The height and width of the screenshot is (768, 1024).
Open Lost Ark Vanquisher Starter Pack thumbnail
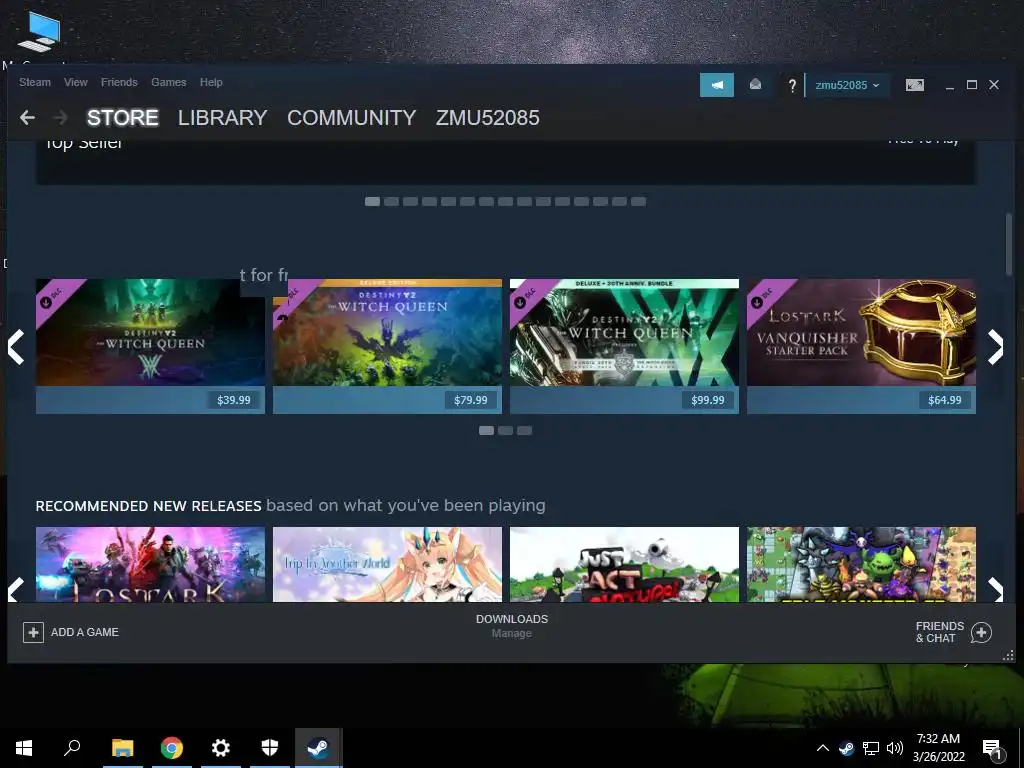[861, 332]
